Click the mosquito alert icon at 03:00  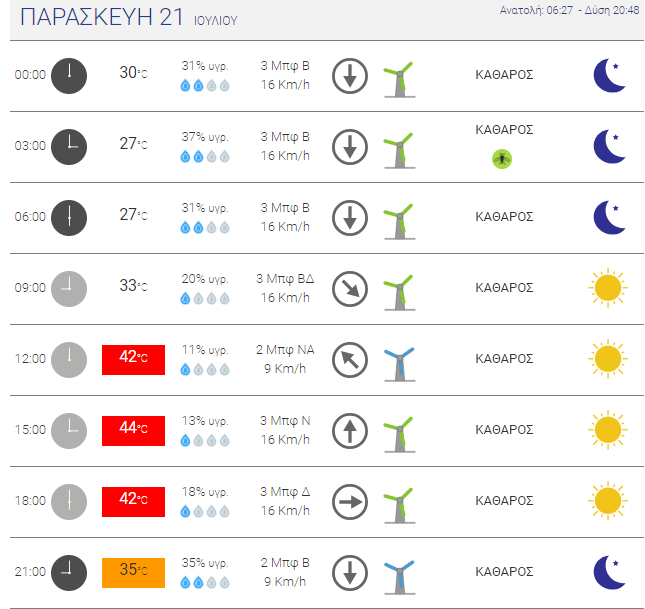pos(502,159)
